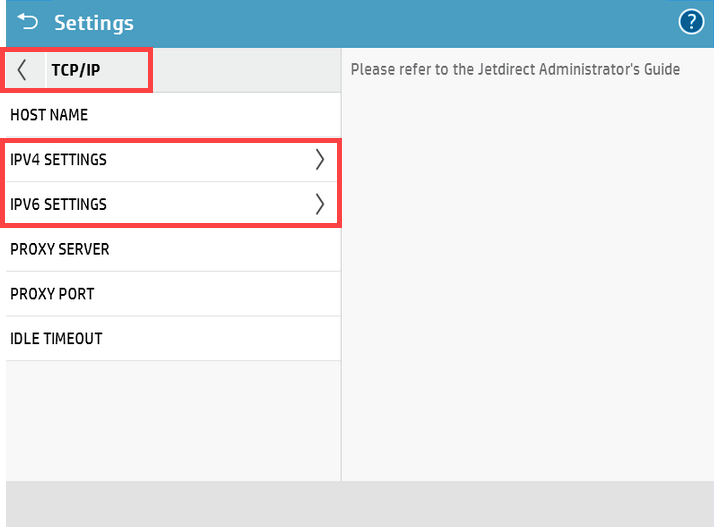This screenshot has width=714, height=527.
Task: Click the Jetdirect Administrator's Guide text
Action: (515, 70)
